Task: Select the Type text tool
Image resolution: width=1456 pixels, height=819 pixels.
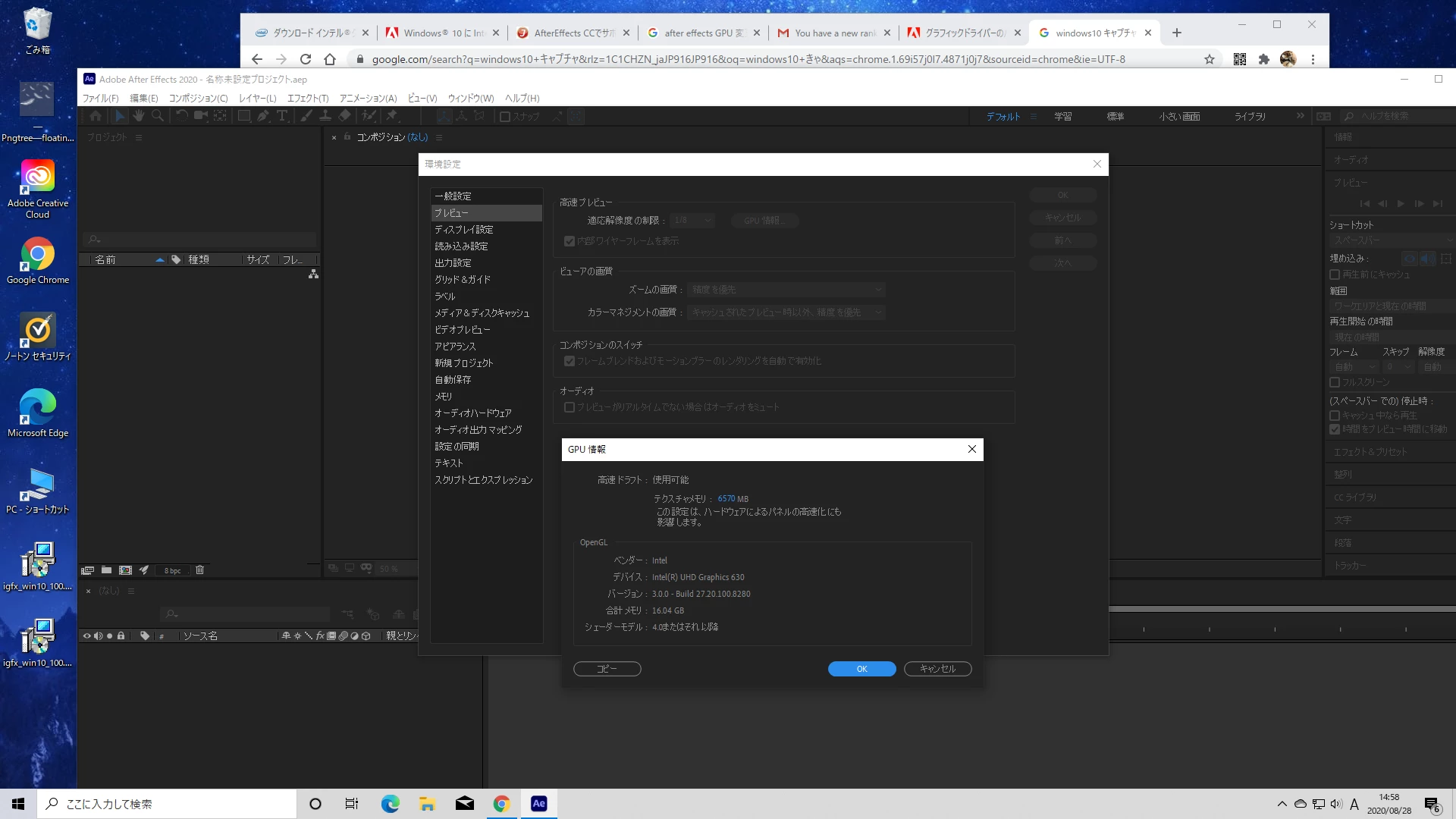Action: click(x=282, y=116)
